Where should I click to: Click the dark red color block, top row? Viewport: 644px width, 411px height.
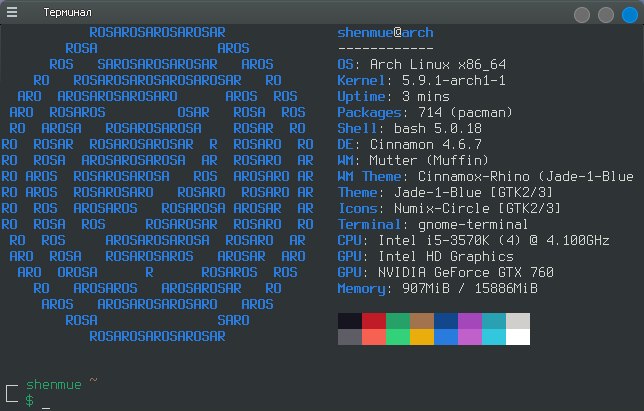pyautogui.click(x=374, y=321)
